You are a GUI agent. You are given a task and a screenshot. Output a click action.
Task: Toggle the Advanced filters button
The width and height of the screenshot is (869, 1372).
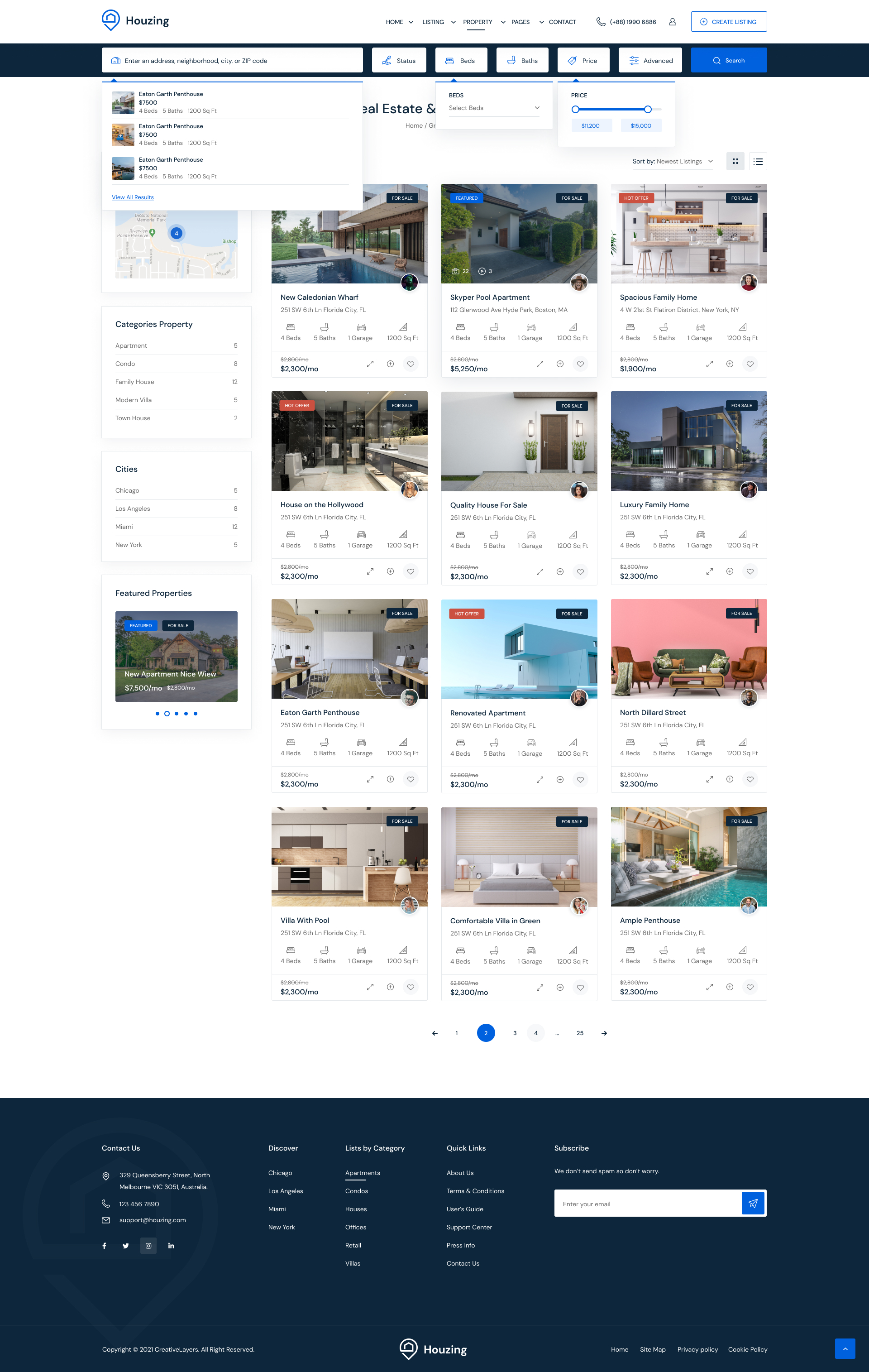650,60
